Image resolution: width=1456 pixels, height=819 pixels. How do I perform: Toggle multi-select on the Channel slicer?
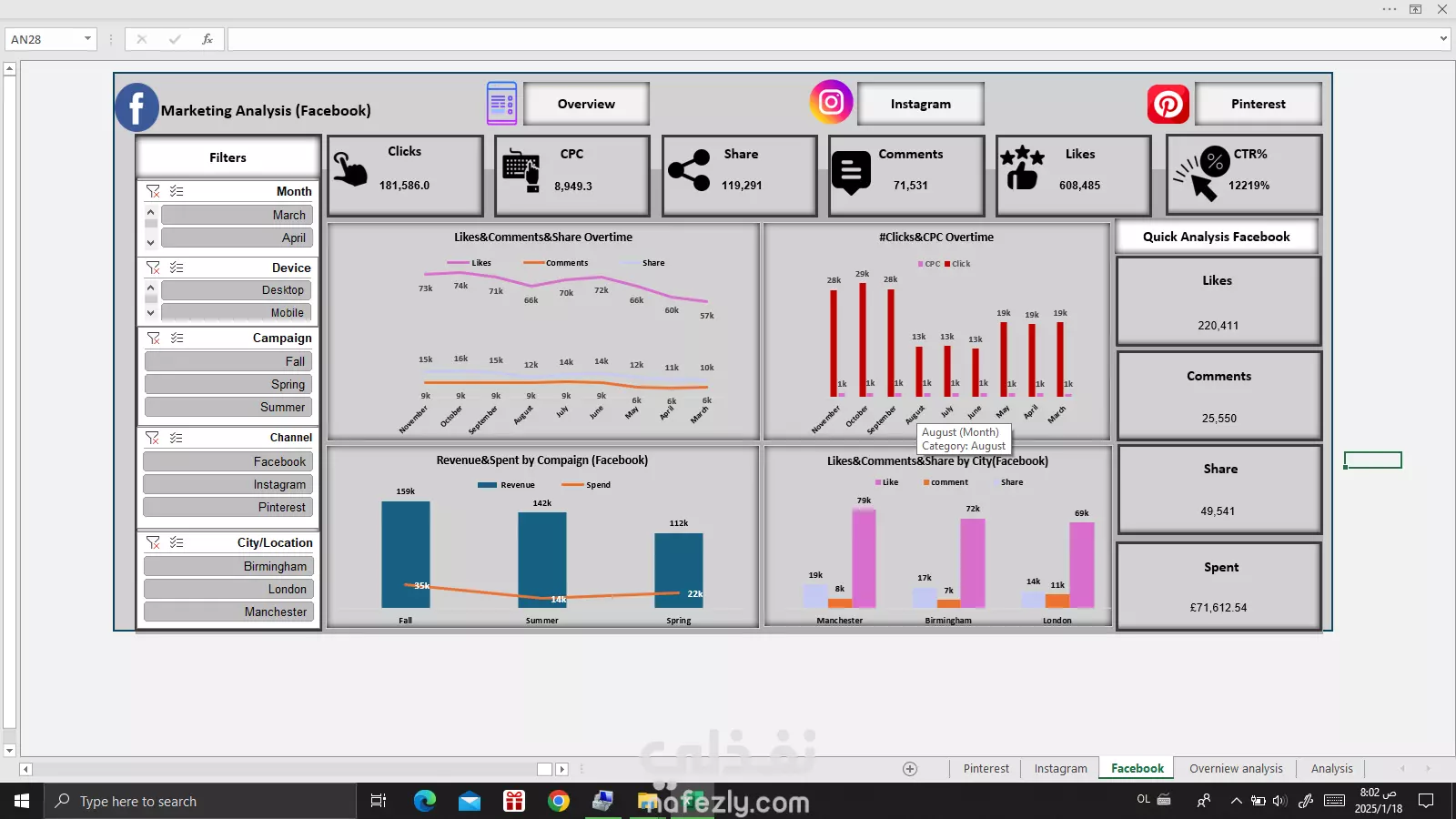(177, 438)
